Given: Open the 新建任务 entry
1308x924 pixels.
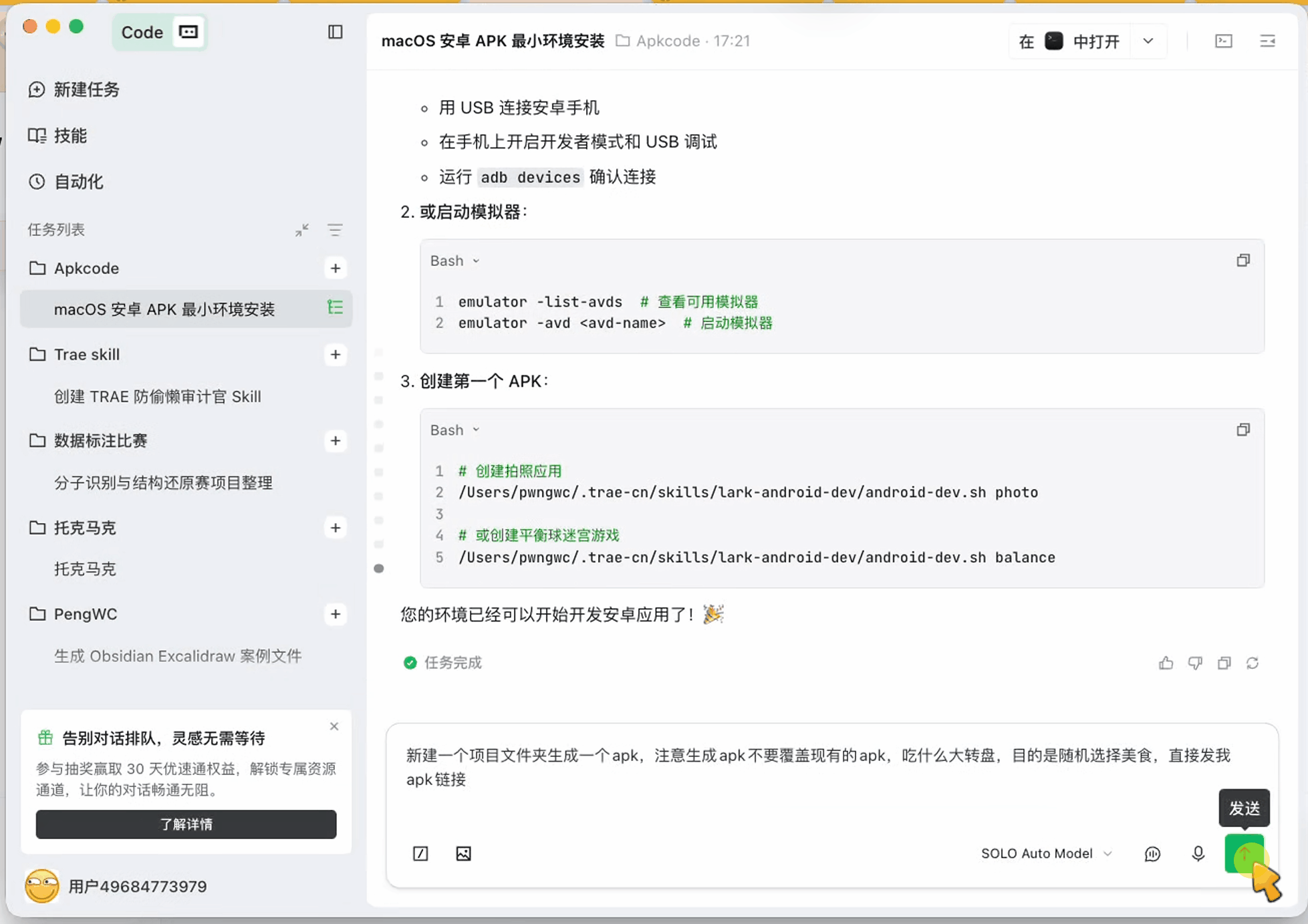Looking at the screenshot, I should (x=74, y=90).
